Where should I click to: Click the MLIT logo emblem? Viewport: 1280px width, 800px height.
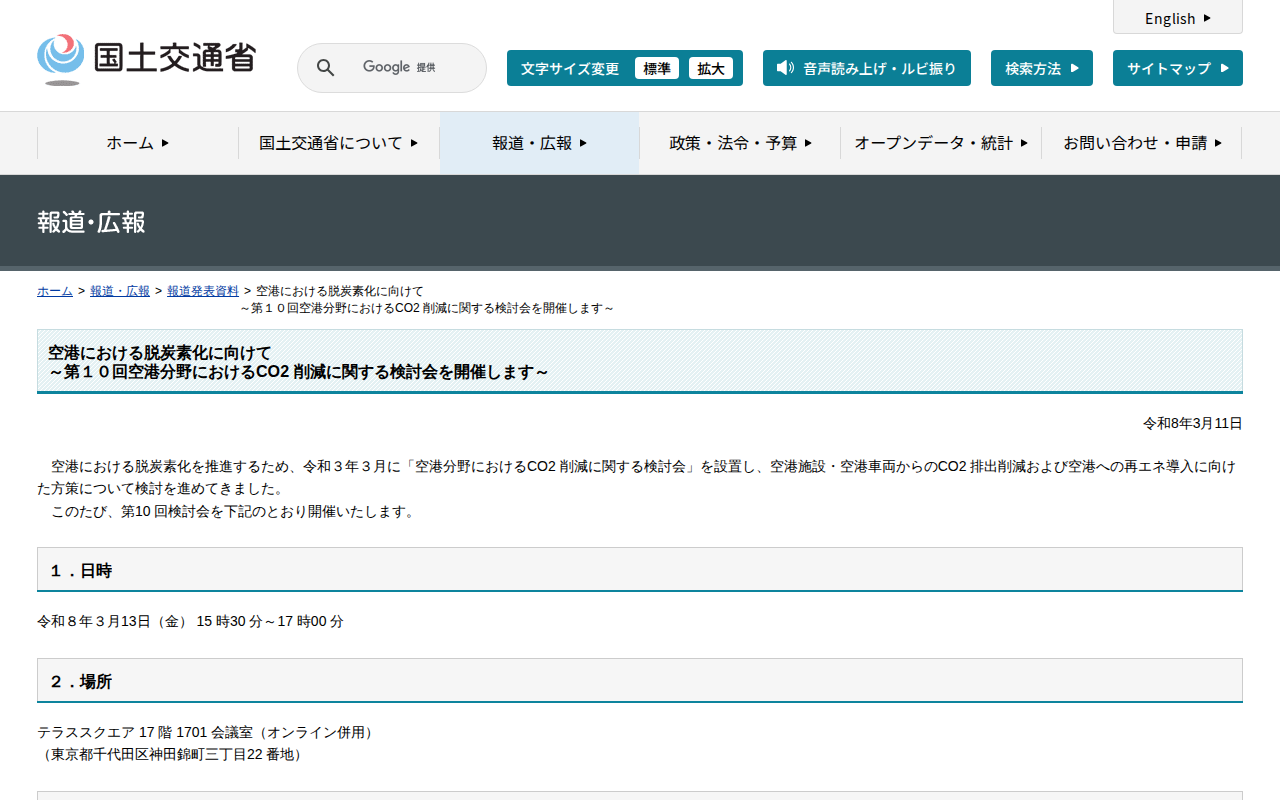[x=61, y=59]
